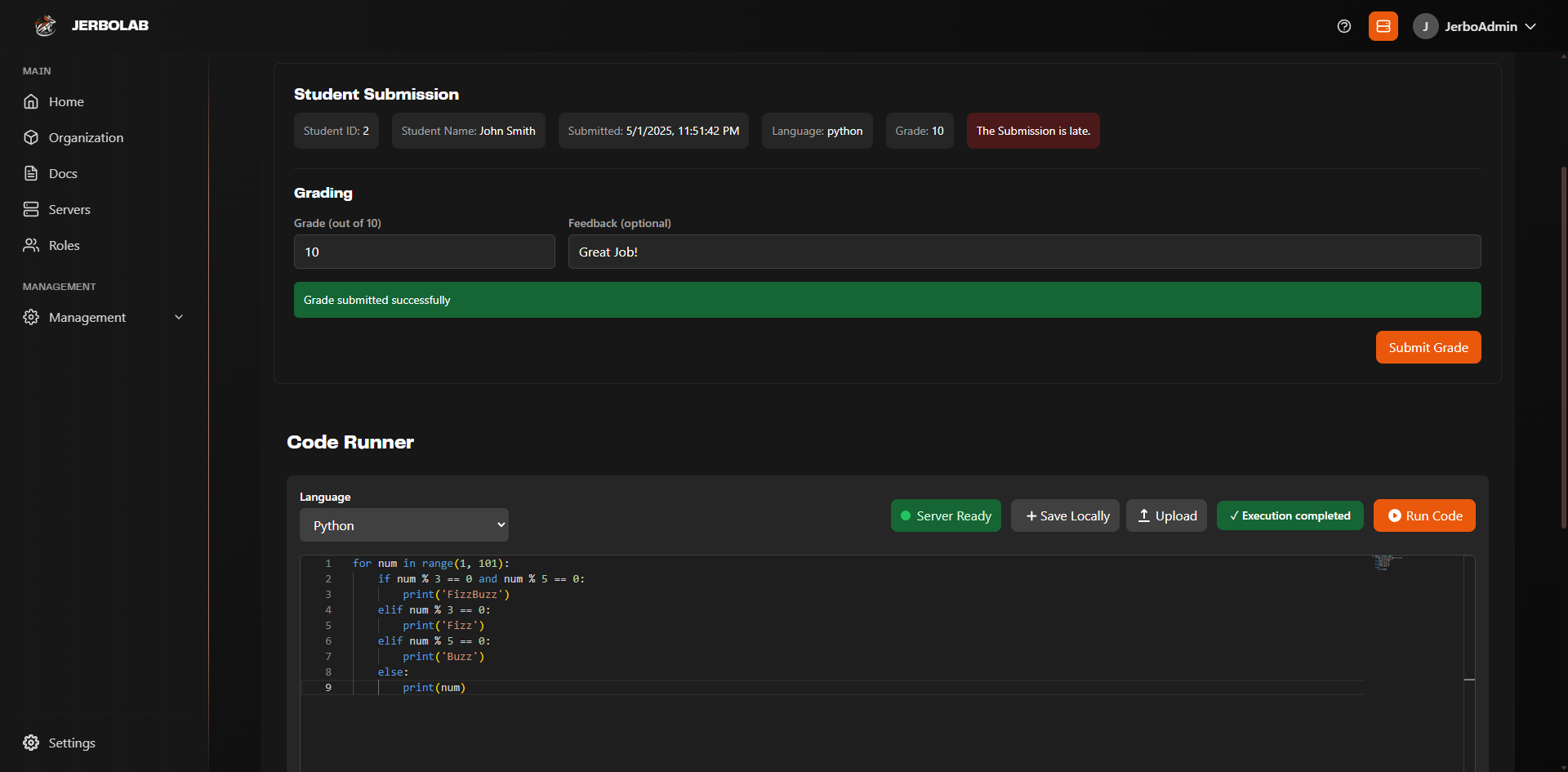
Task: Click the Upload button
Action: (1166, 515)
